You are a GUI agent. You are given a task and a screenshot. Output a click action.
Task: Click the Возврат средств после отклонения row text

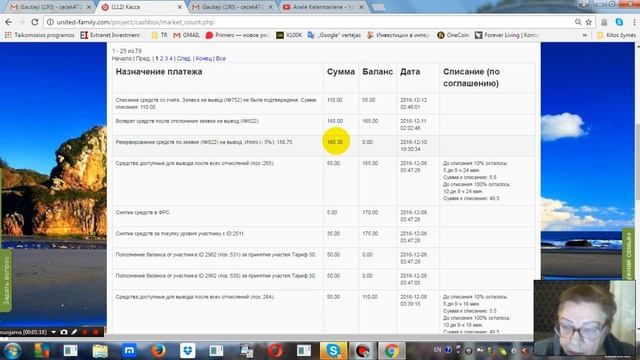(x=187, y=121)
